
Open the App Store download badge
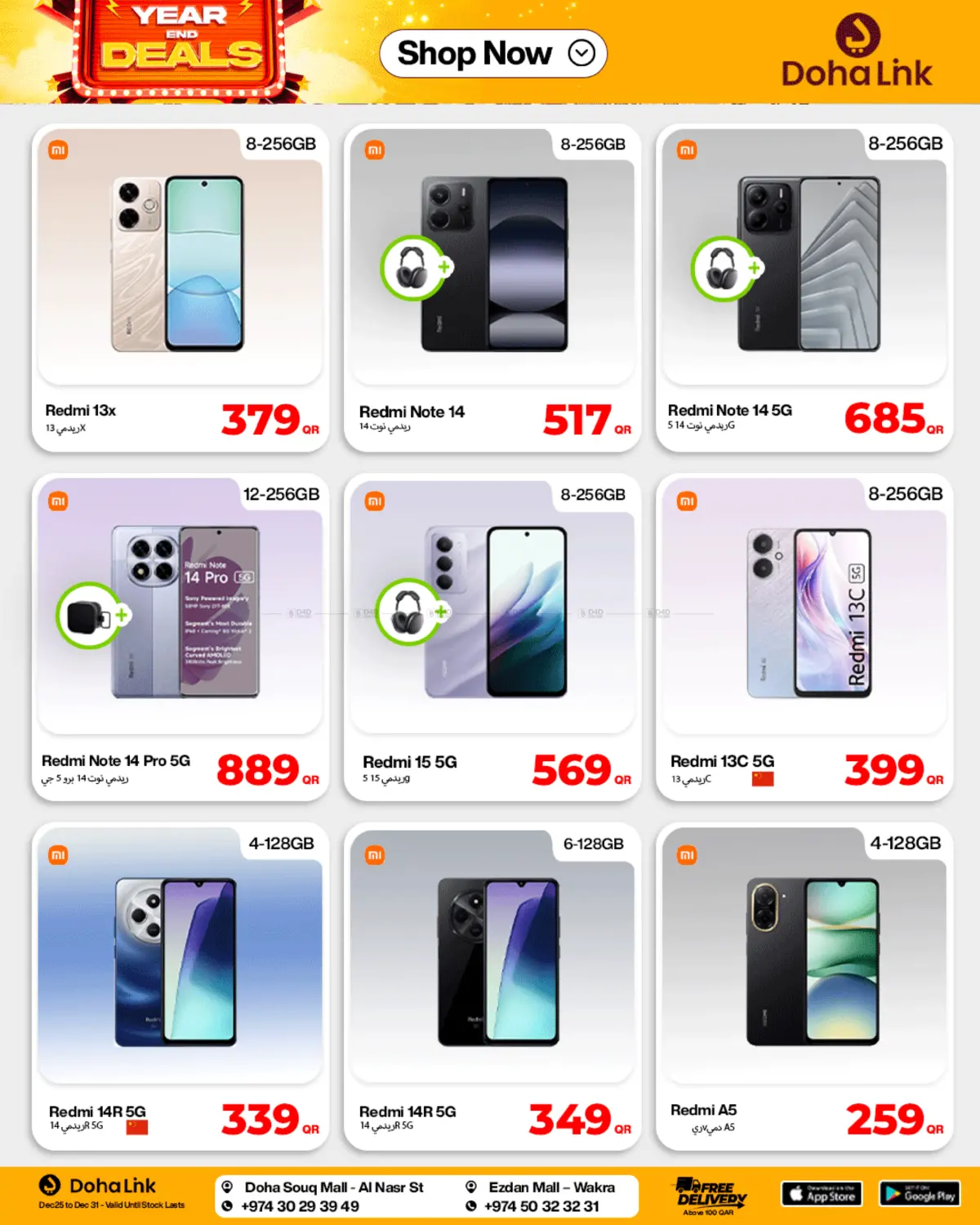(822, 1194)
